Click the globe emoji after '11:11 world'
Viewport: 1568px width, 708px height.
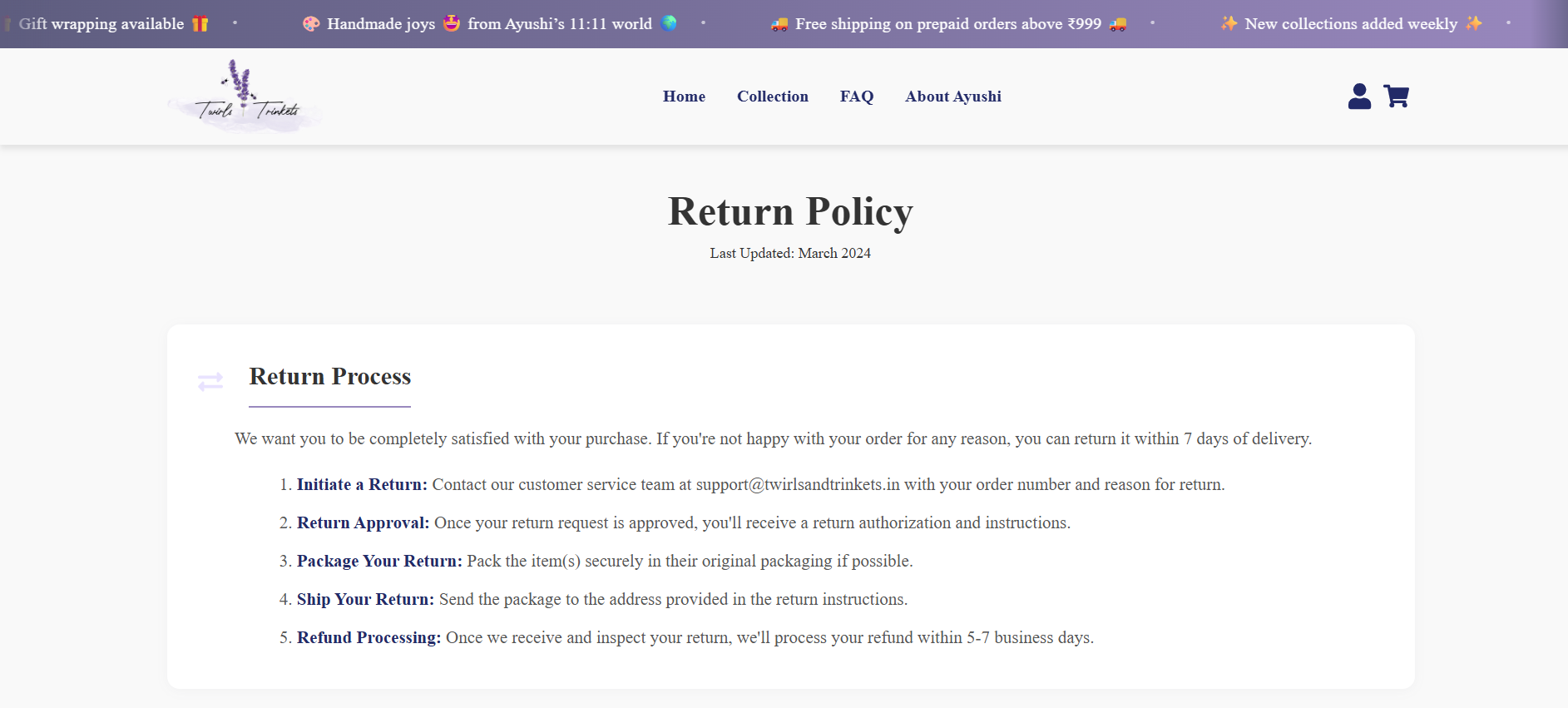[x=669, y=23]
